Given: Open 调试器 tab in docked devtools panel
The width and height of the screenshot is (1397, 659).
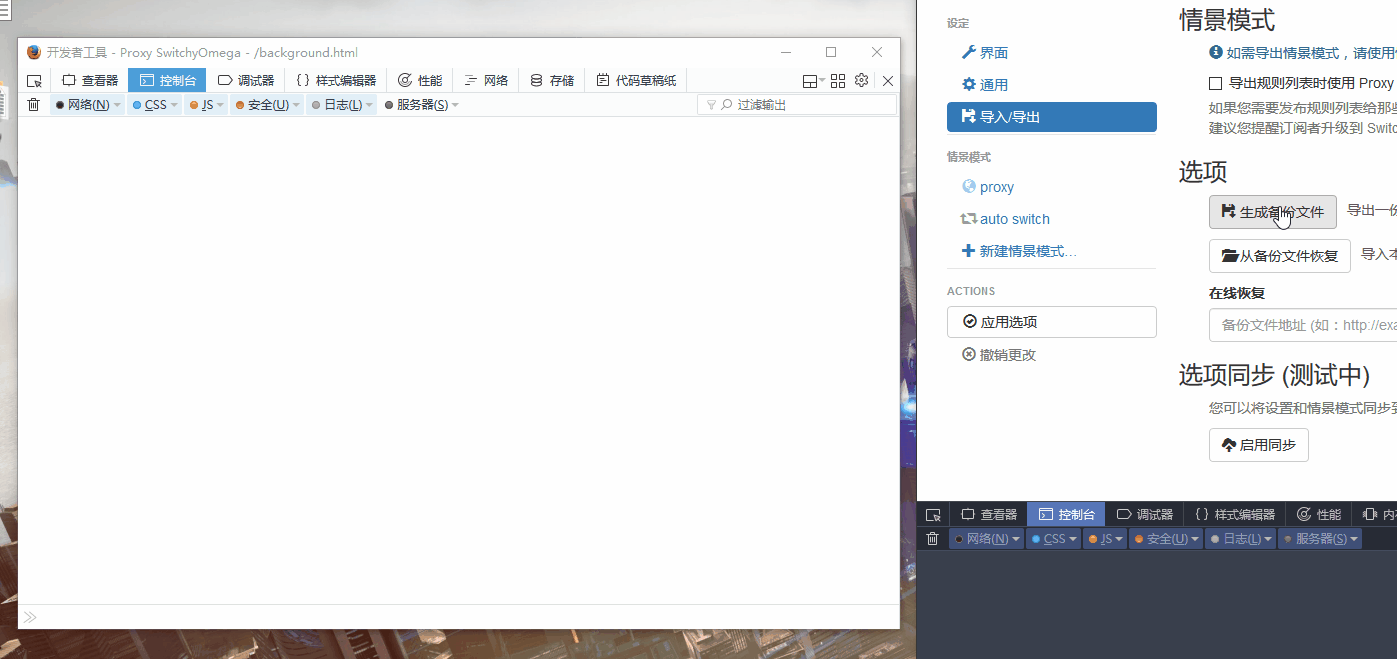Looking at the screenshot, I should point(1144,515).
